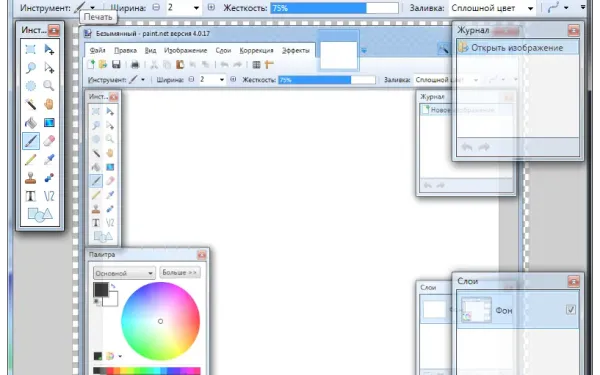The image size is (600, 375).
Task: Open the palette options arrow below the color wheel
Action: pos(120,356)
